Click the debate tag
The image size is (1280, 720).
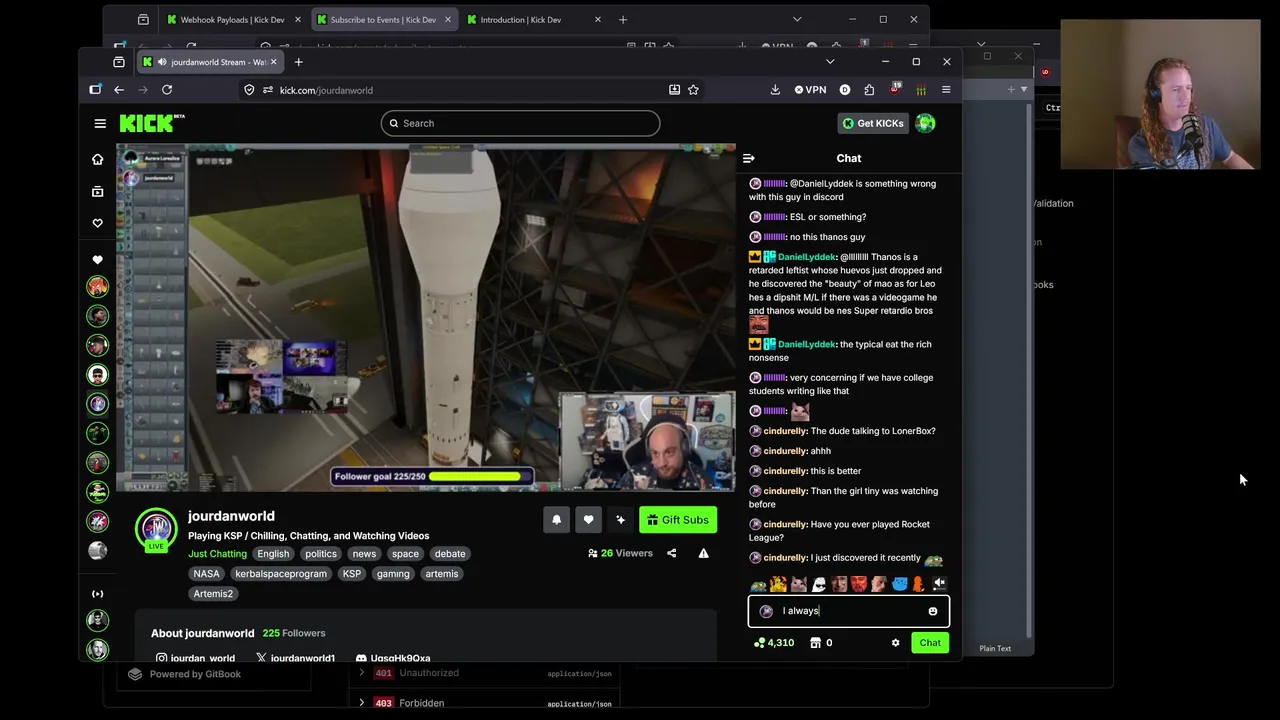(x=450, y=554)
